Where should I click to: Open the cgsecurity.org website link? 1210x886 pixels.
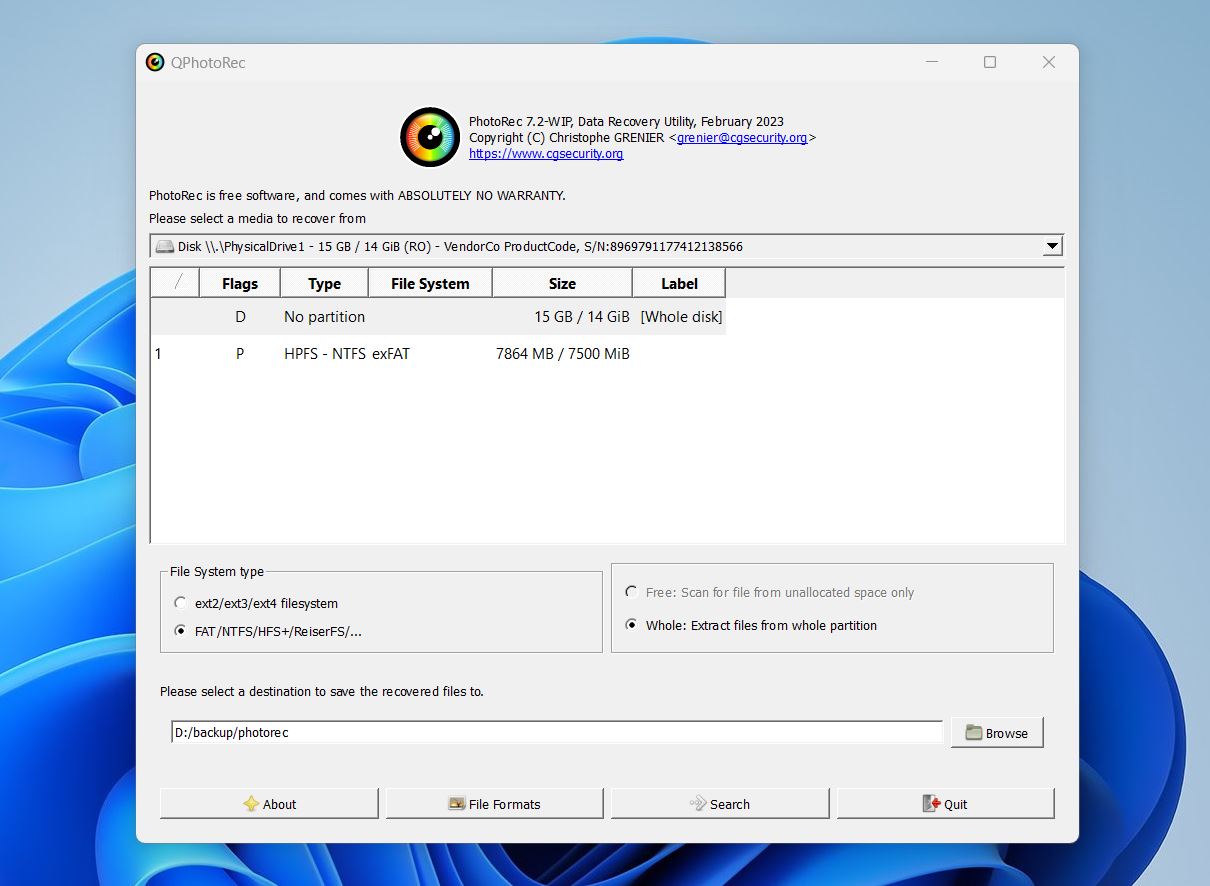pyautogui.click(x=546, y=154)
